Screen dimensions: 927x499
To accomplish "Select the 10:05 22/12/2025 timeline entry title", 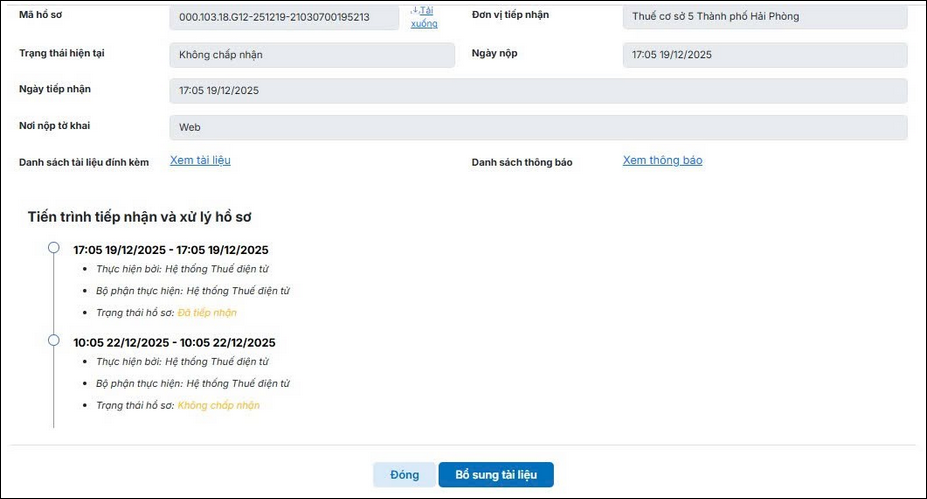I will (174, 342).
